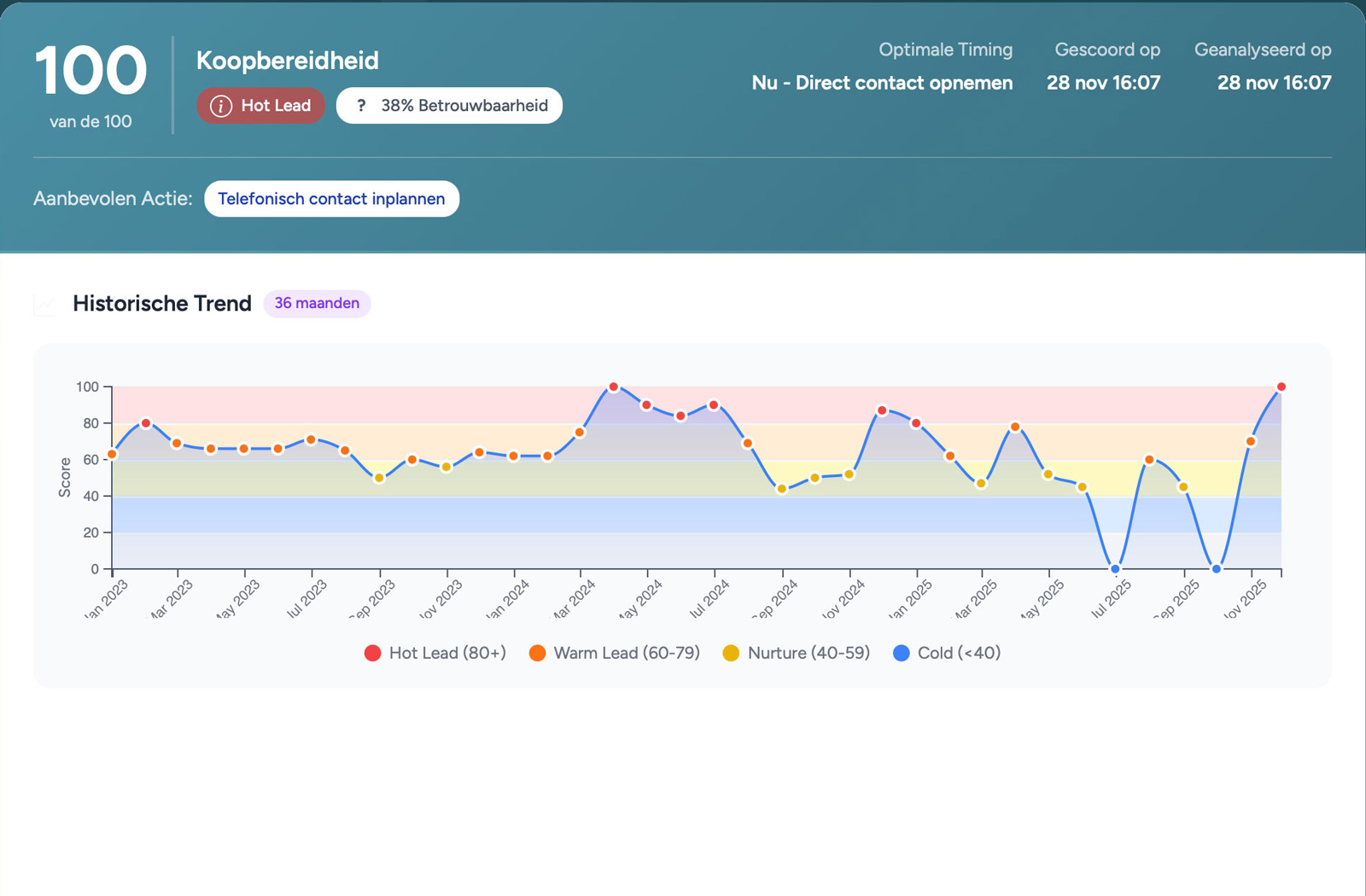Click the question mark icon beside 38% Betrouwbaarheid
1366x896 pixels.
(362, 105)
